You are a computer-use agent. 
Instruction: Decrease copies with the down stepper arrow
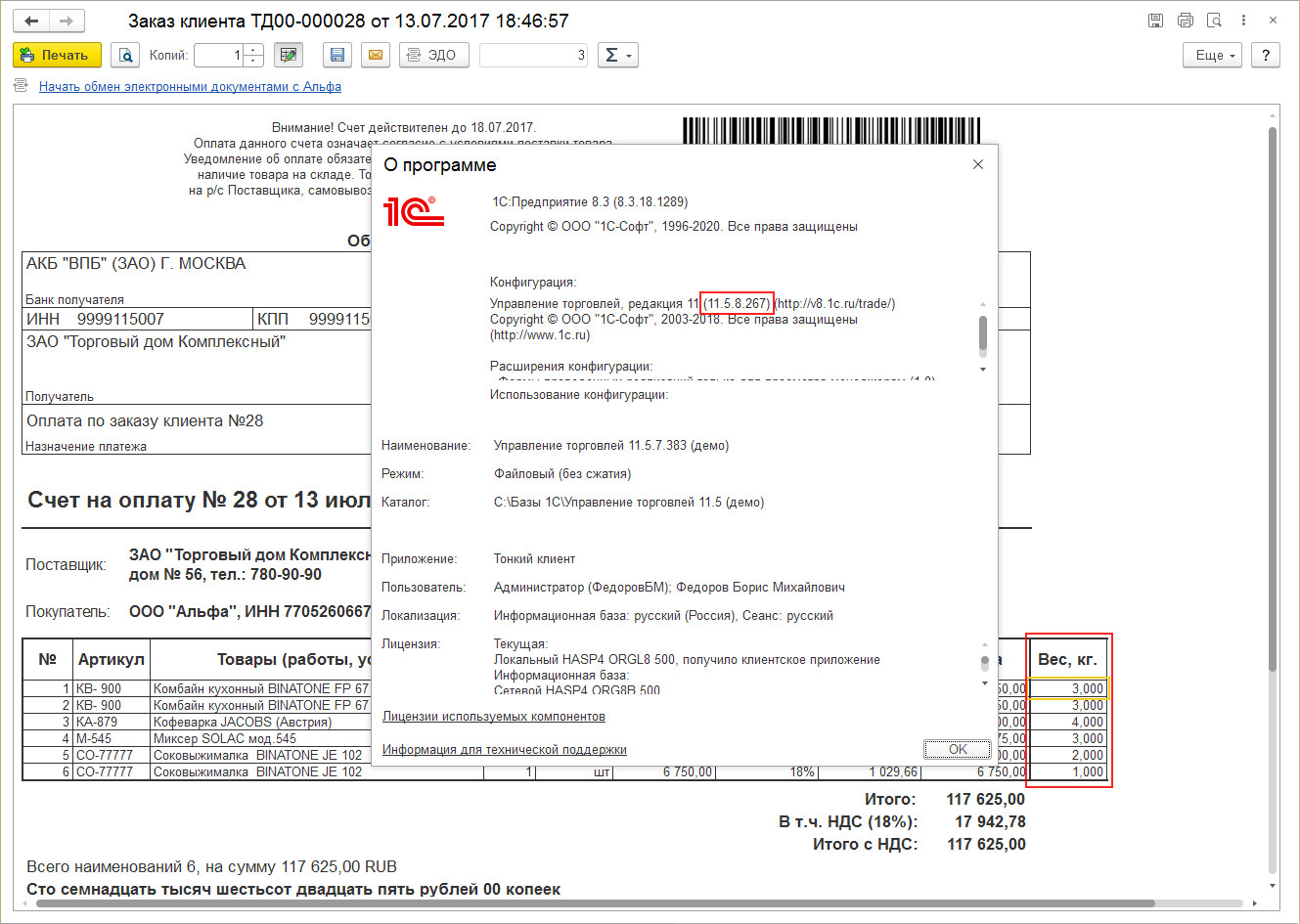(253, 61)
